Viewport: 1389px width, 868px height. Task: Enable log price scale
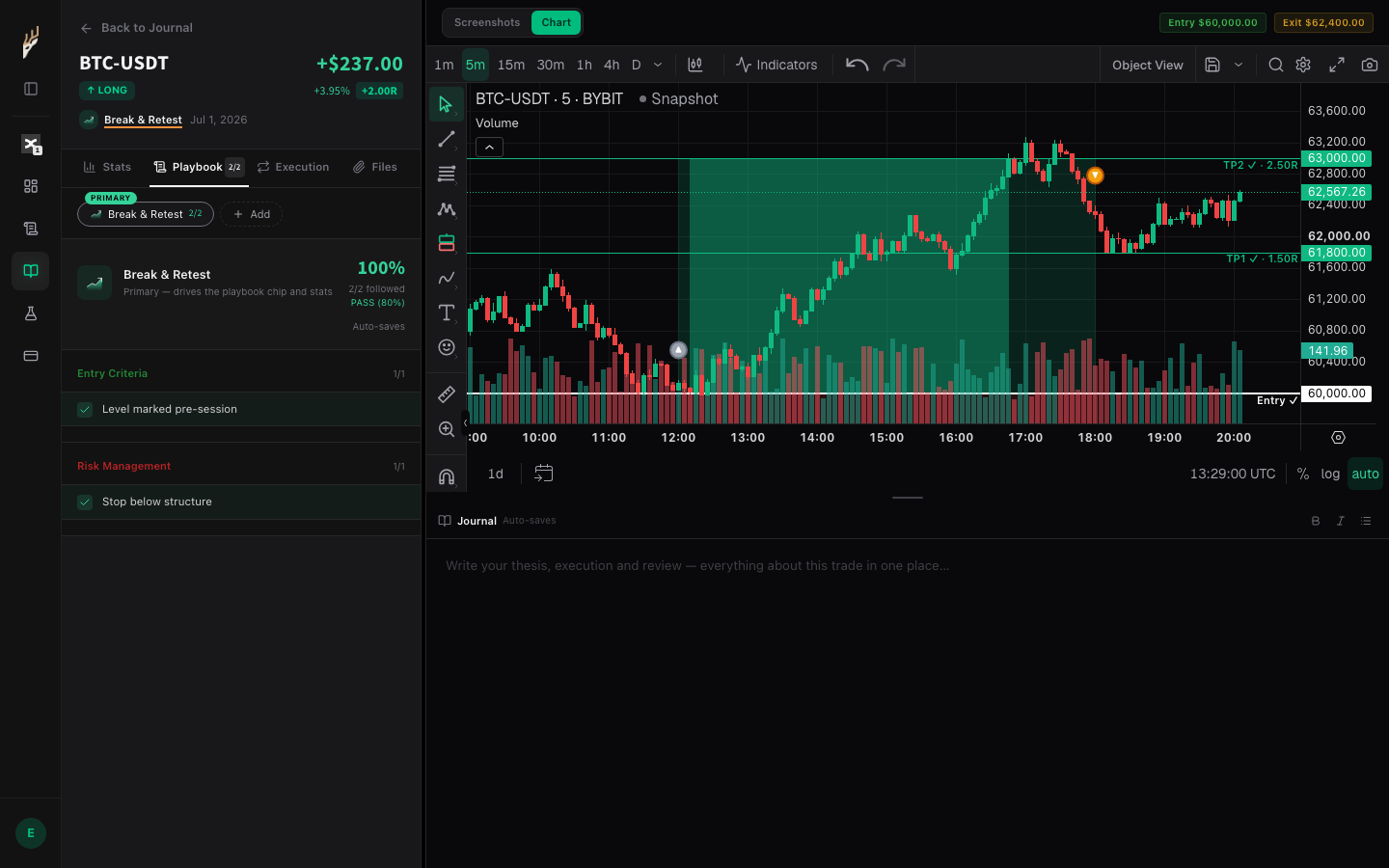1330,474
